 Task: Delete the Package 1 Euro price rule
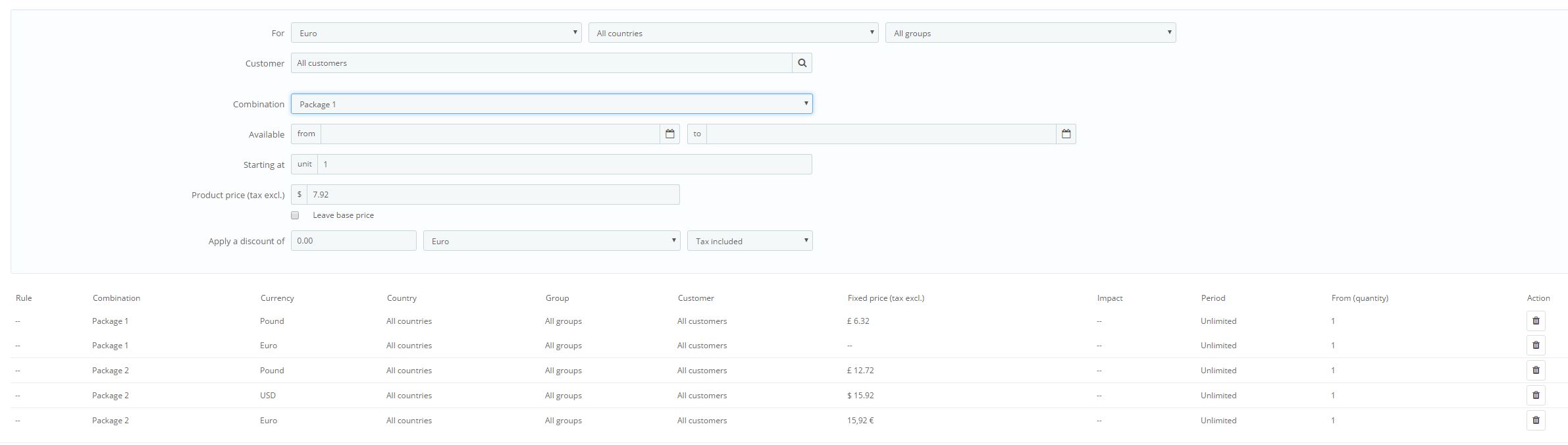tap(1536, 346)
